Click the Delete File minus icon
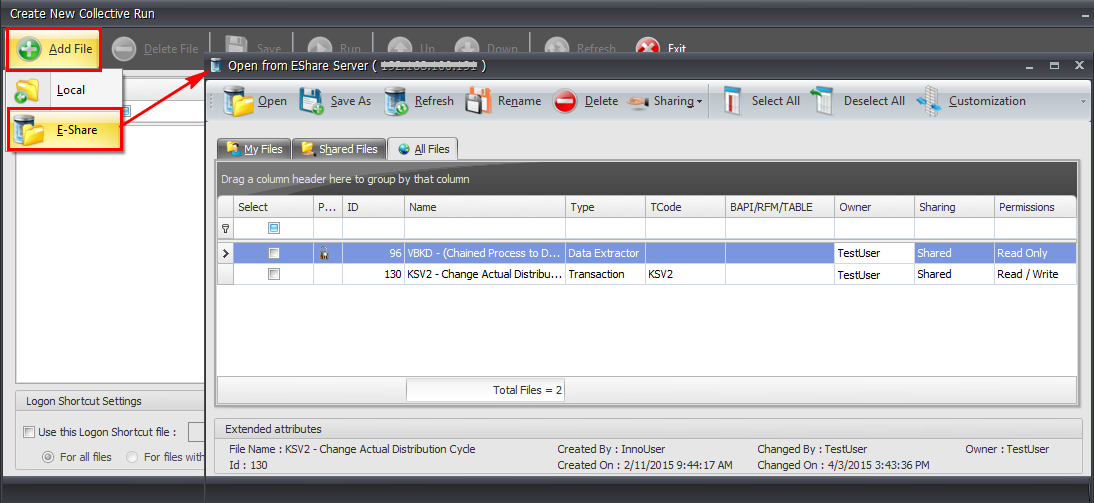 [123, 50]
